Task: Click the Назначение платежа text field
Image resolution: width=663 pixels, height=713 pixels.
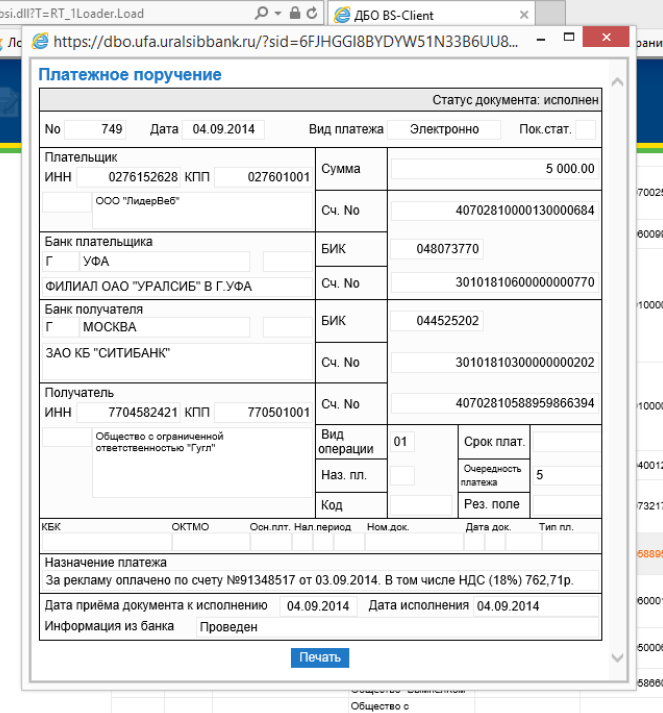Action: pyautogui.click(x=321, y=580)
